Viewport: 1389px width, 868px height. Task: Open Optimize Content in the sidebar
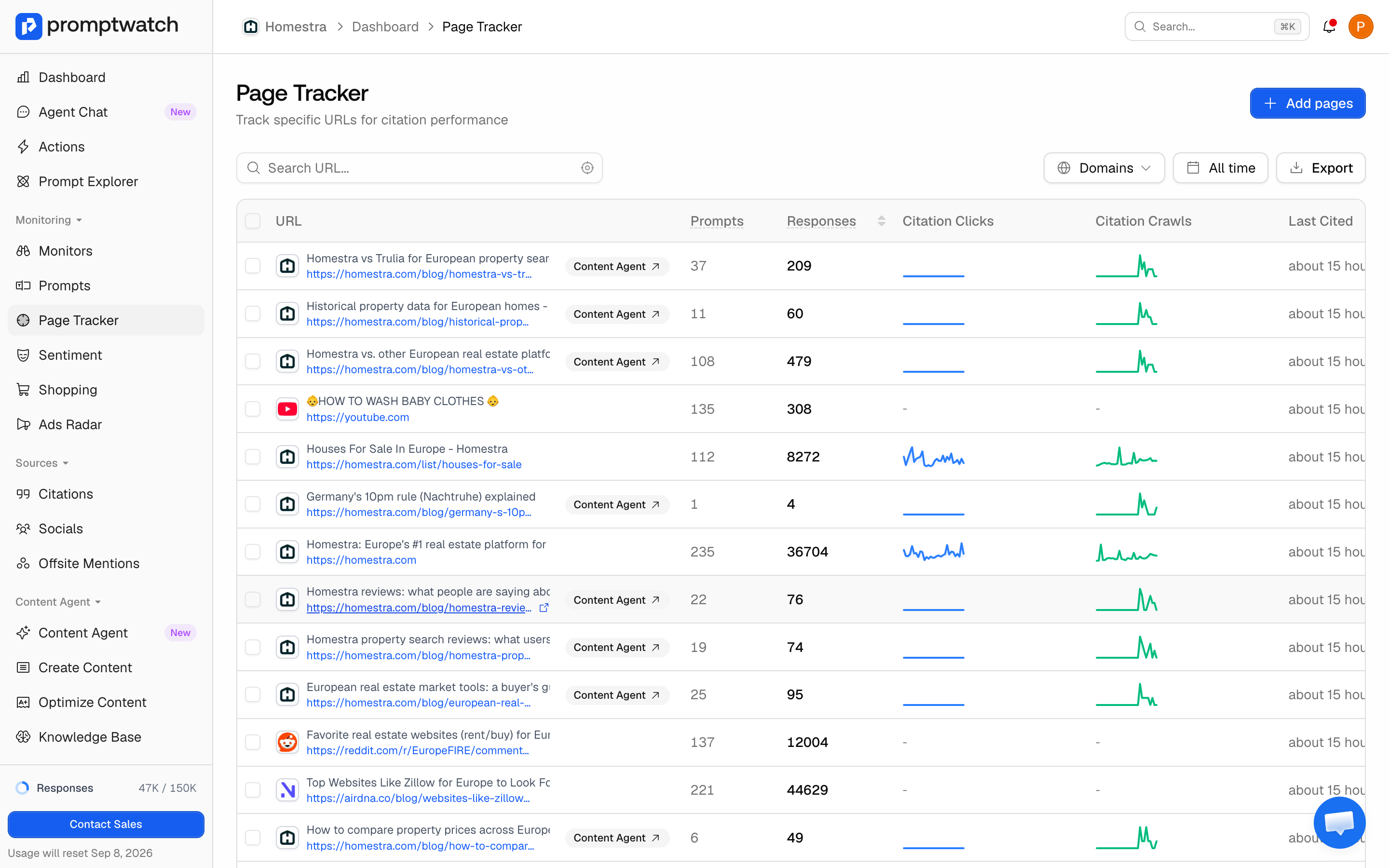click(x=106, y=702)
